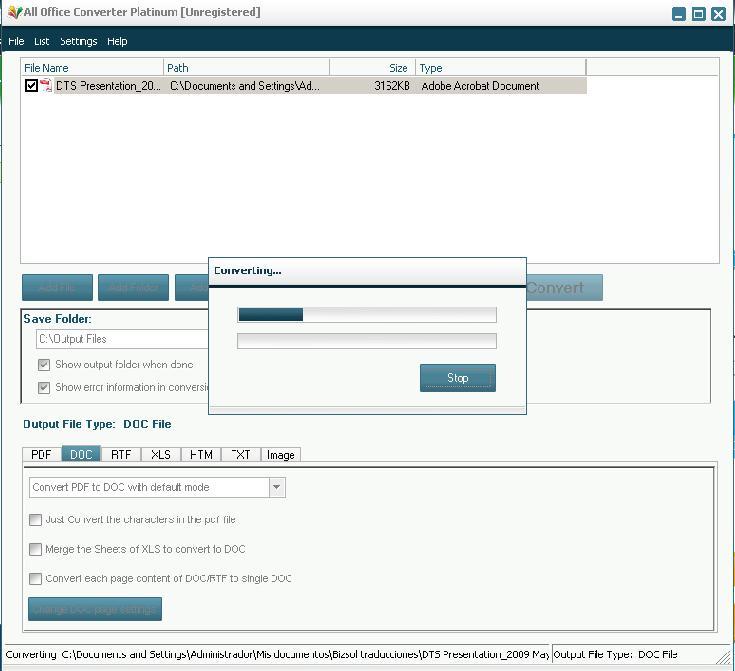The width and height of the screenshot is (735, 671).
Task: Enable Merge the Sheets of XLS option
Action: pyautogui.click(x=35, y=549)
